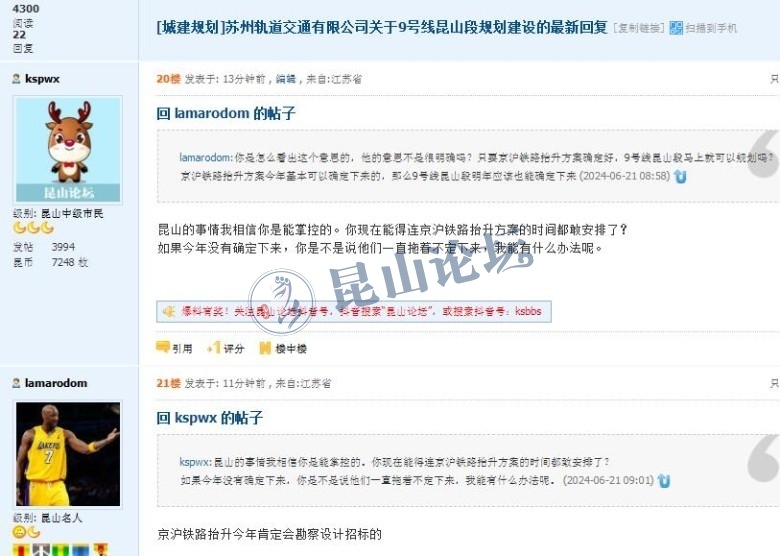The height and width of the screenshot is (556, 780).
Task: Click the lamarodom name in the quoted reply
Action: tap(204, 158)
